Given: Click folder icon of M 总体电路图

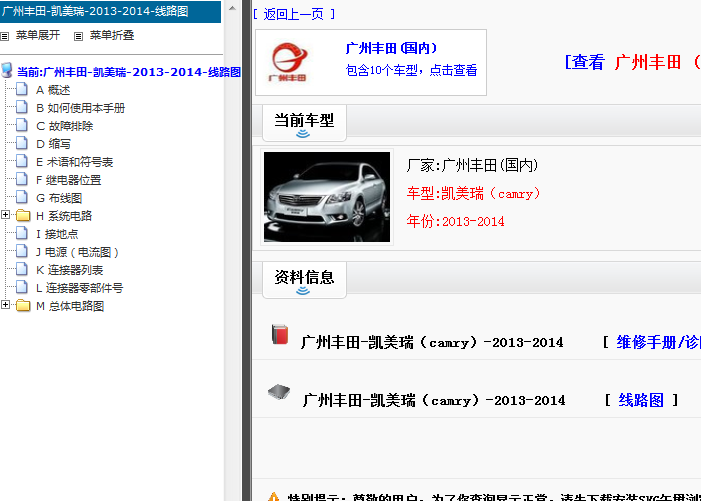Looking at the screenshot, I should click(x=23, y=306).
